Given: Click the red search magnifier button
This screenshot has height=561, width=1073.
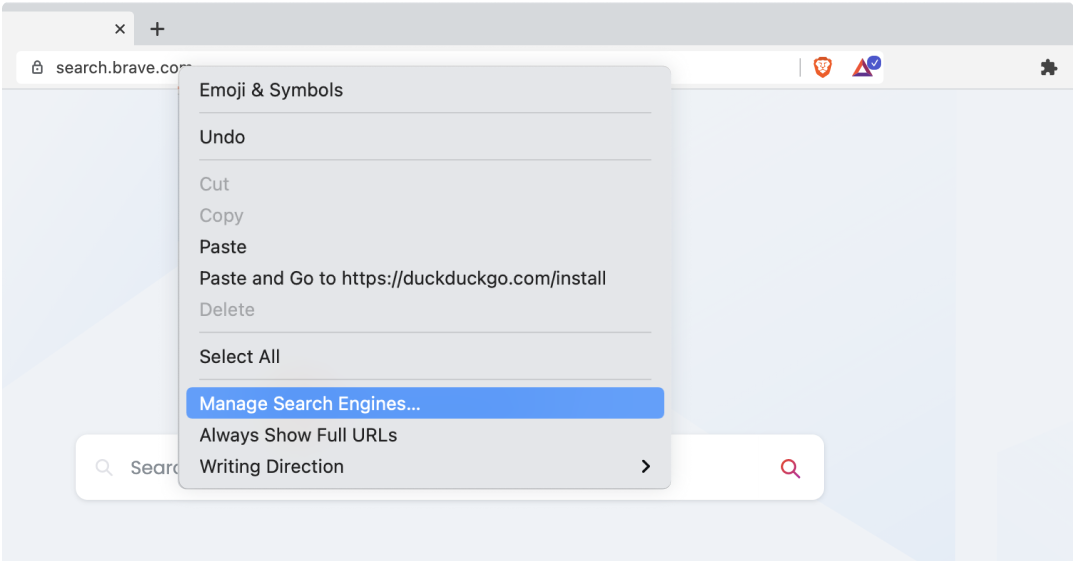Looking at the screenshot, I should tap(790, 468).
